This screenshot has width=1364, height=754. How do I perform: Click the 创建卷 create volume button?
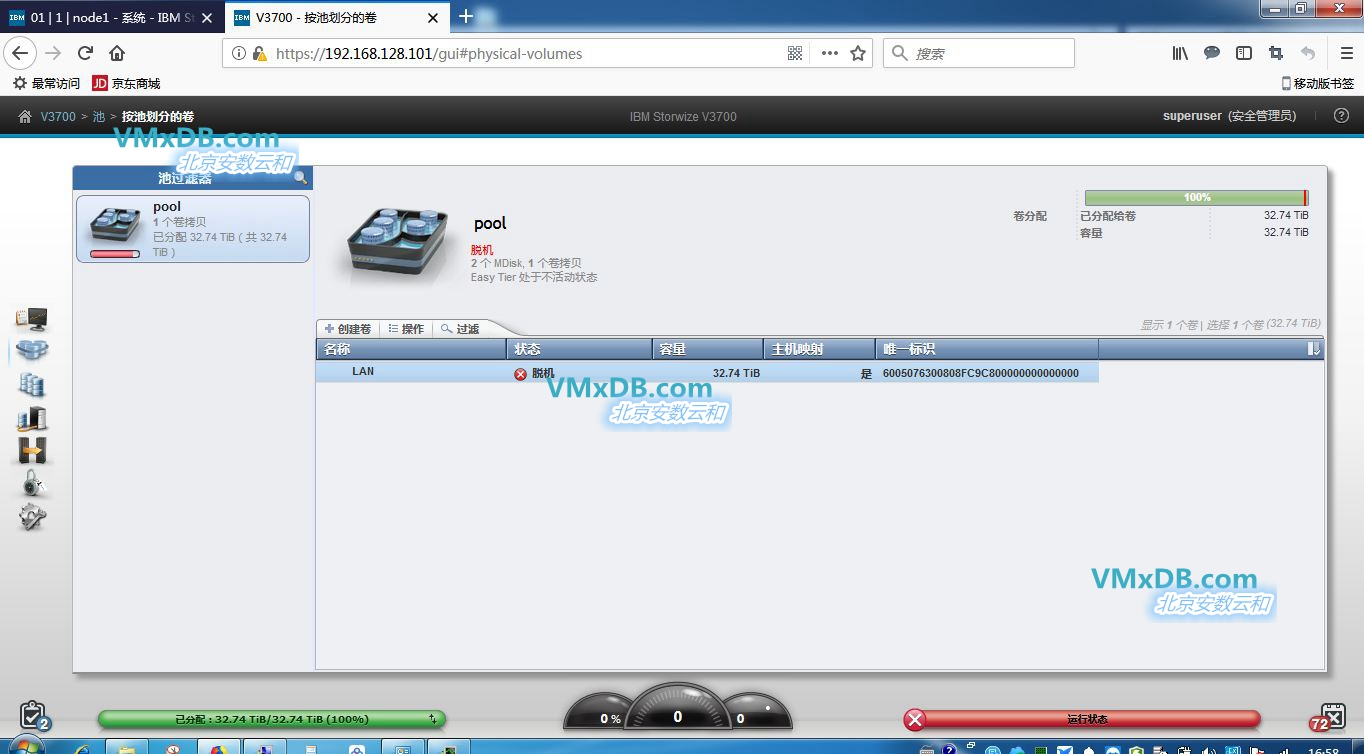[348, 329]
